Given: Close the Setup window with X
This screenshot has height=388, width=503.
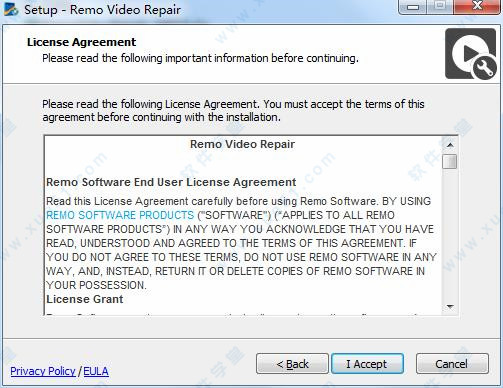Looking at the screenshot, I should (x=477, y=7).
